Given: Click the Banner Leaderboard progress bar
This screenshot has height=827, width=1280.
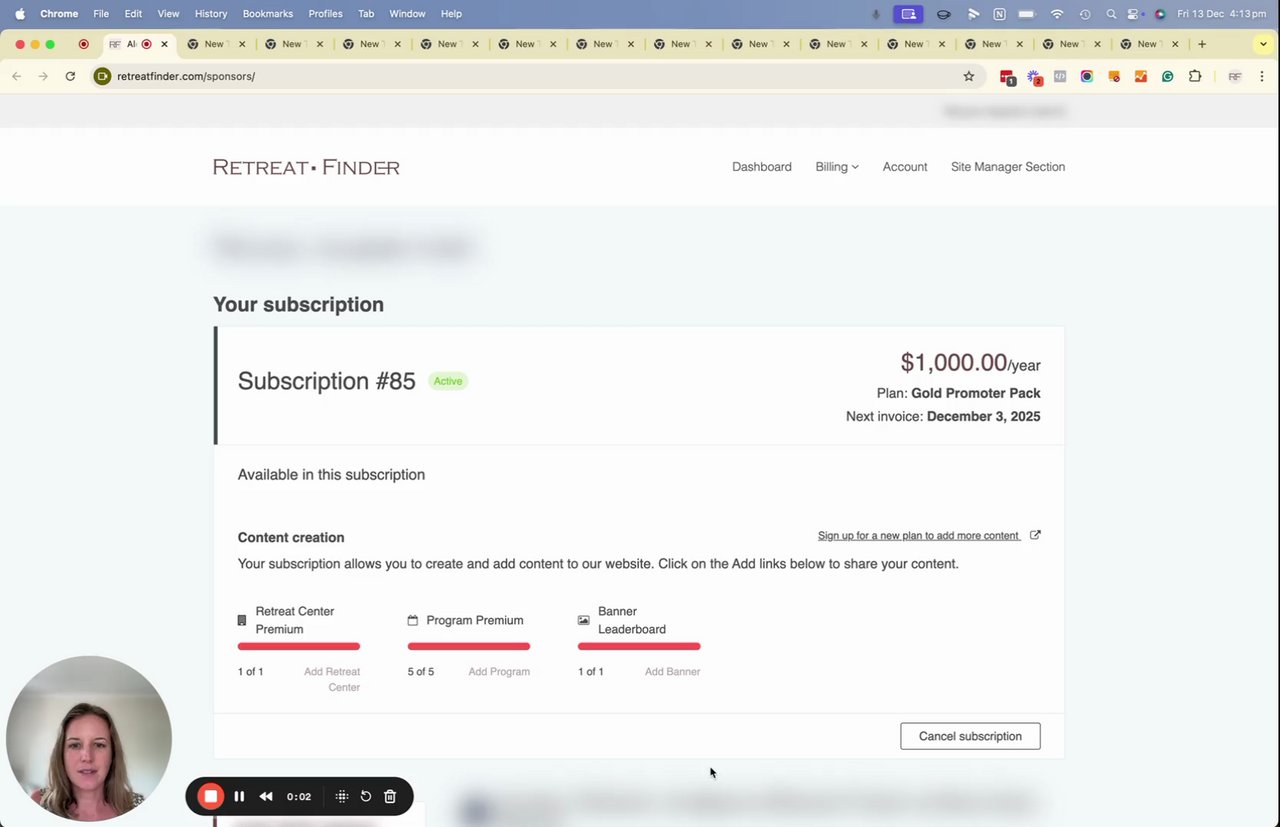Looking at the screenshot, I should [x=639, y=647].
